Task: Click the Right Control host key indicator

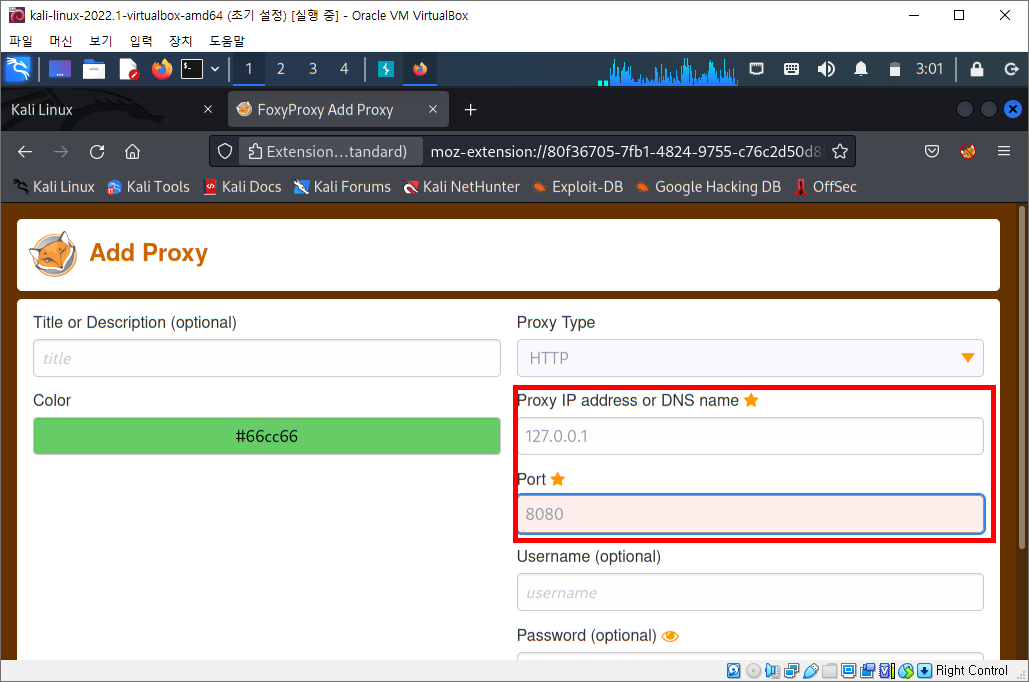Action: pyautogui.click(x=971, y=670)
